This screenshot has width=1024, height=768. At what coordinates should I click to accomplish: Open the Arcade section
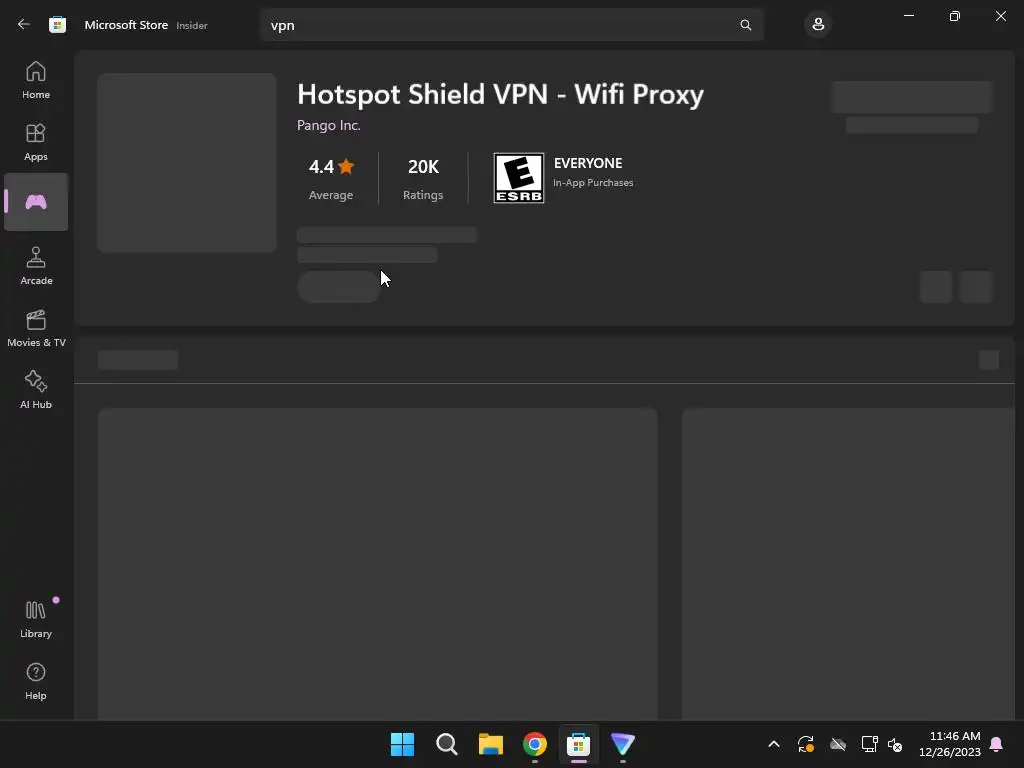tap(36, 266)
